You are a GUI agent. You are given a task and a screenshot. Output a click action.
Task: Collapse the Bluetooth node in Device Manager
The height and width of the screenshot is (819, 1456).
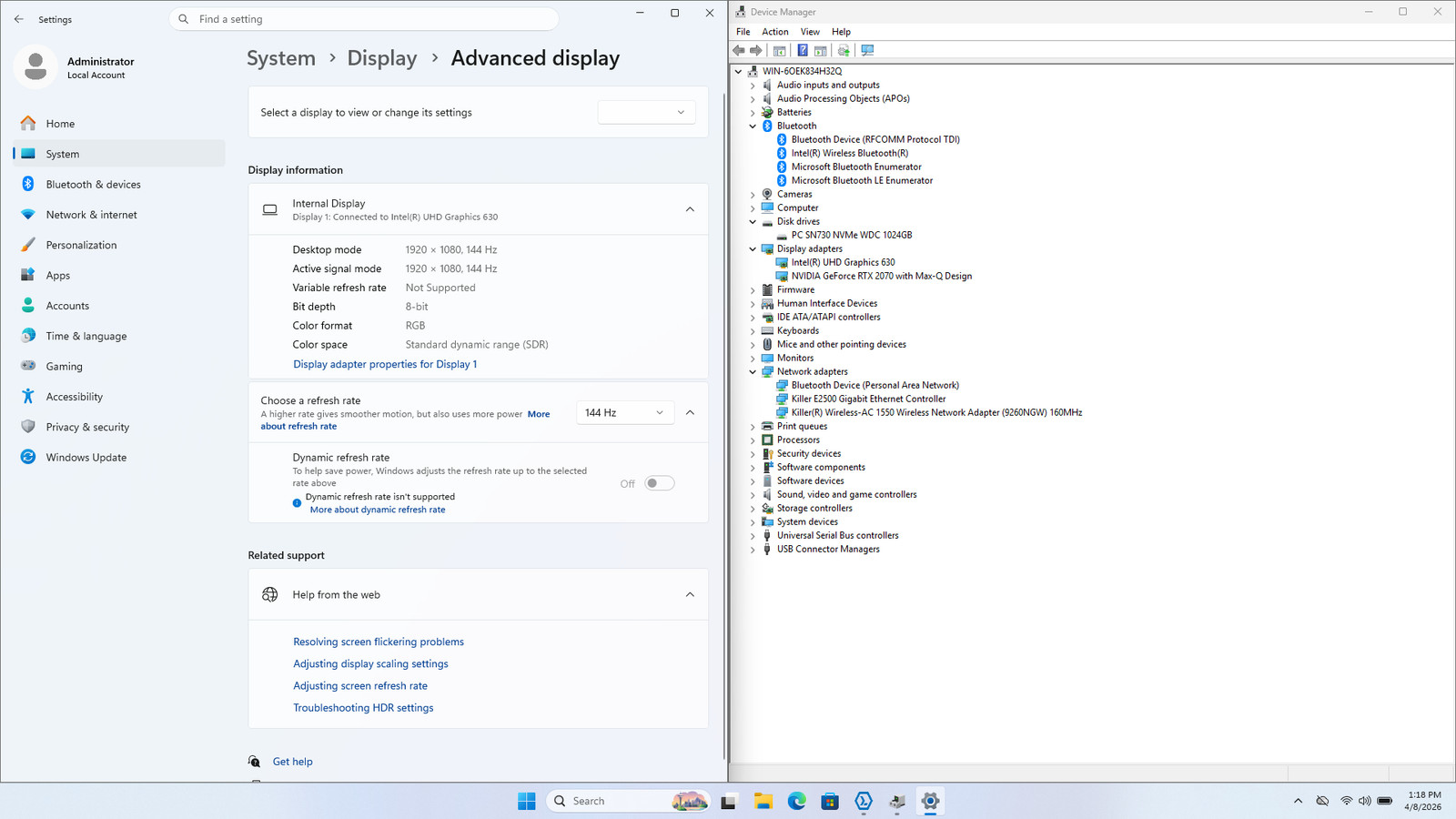point(753,126)
